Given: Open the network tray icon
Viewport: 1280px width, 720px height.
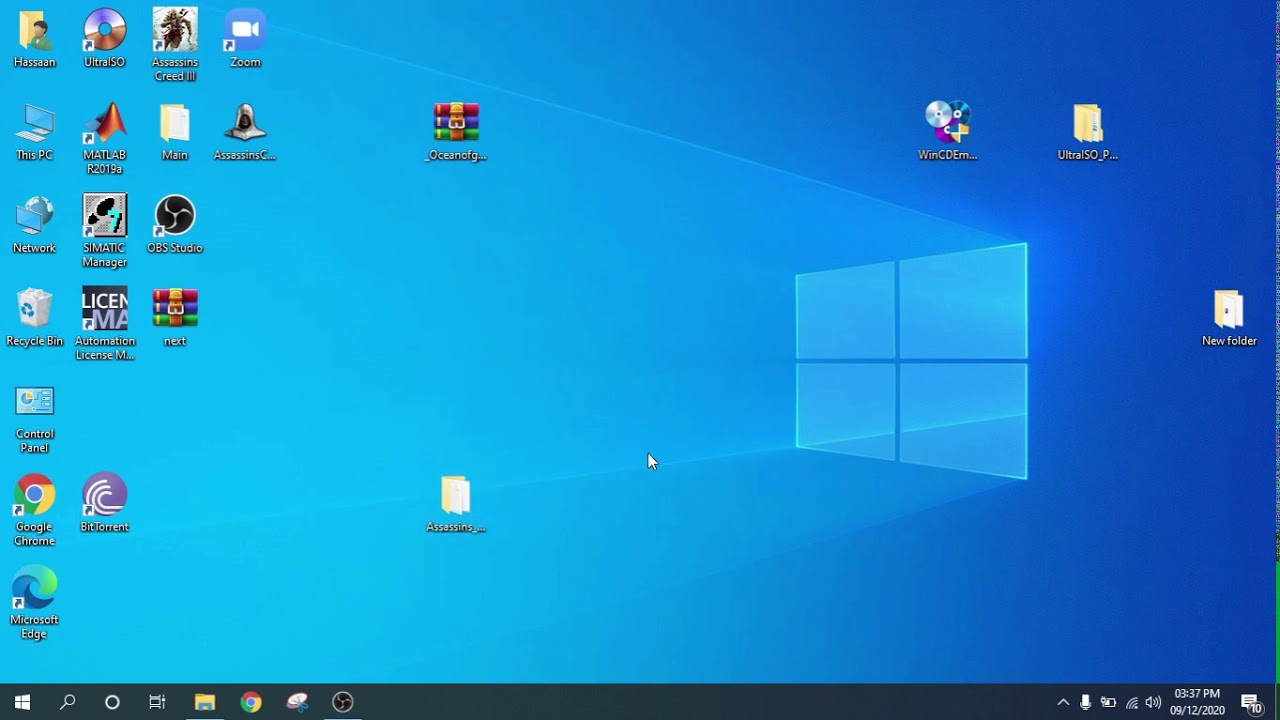Looking at the screenshot, I should (x=1132, y=702).
